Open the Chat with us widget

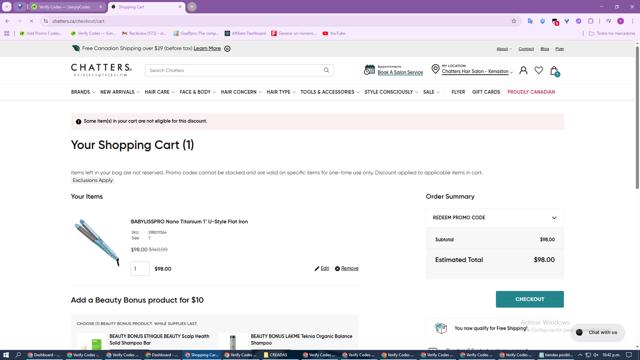[x=598, y=332]
